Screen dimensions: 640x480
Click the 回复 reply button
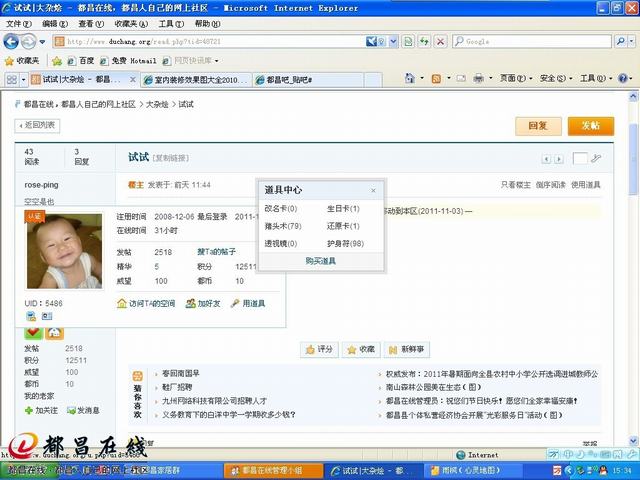tap(538, 126)
